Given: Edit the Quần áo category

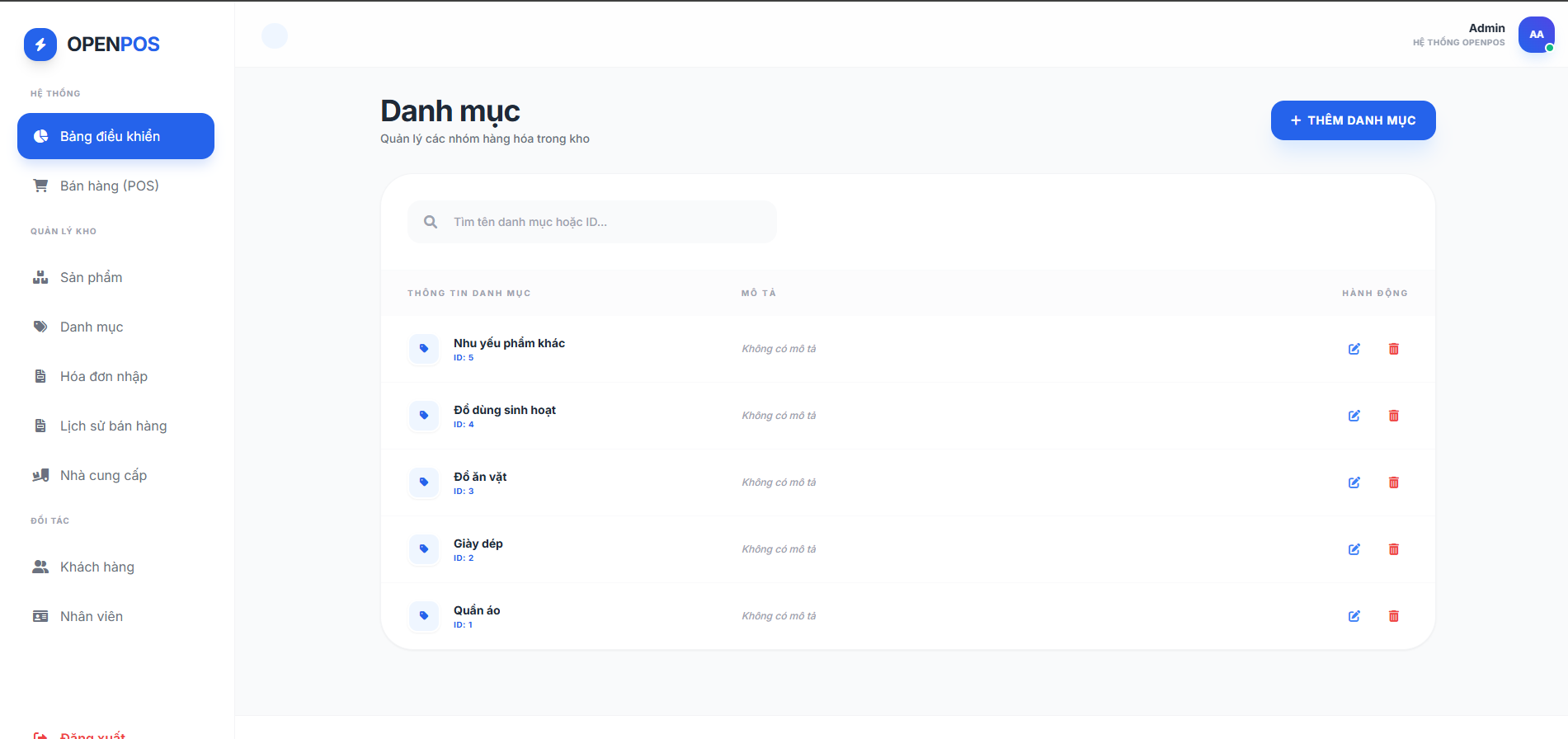Looking at the screenshot, I should click(1354, 616).
